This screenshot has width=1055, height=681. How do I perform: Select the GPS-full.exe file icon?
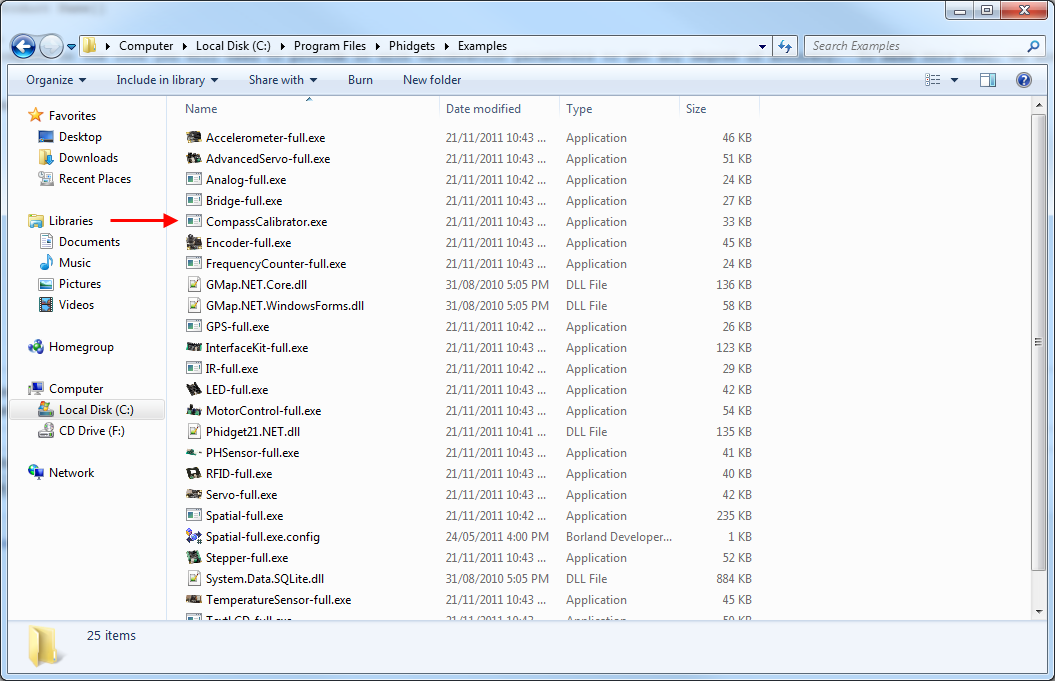[x=194, y=326]
